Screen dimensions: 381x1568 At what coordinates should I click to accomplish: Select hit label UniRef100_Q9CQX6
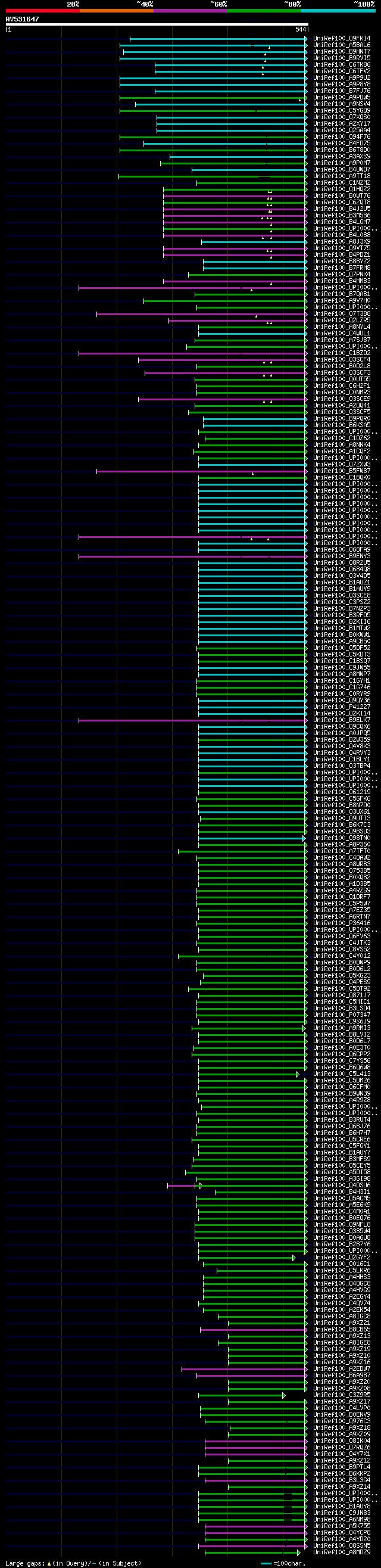tap(342, 726)
